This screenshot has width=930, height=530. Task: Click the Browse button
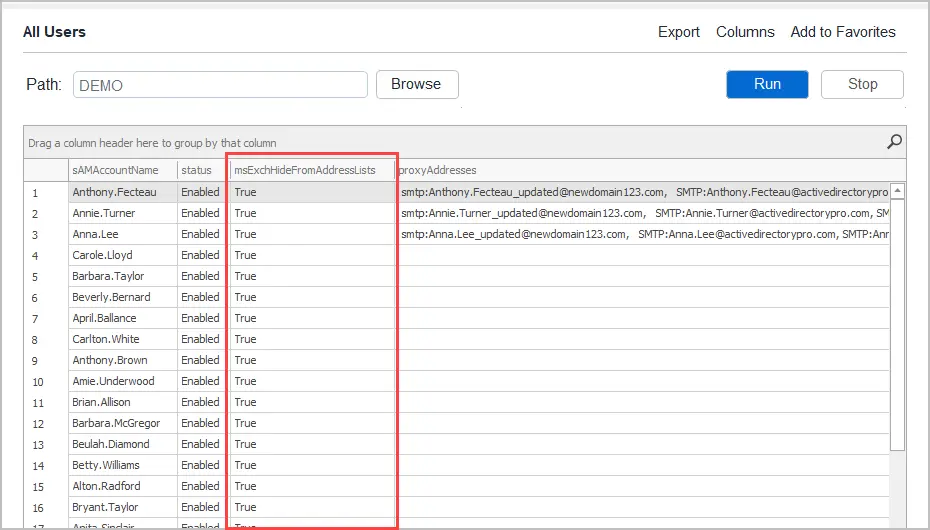pos(417,84)
